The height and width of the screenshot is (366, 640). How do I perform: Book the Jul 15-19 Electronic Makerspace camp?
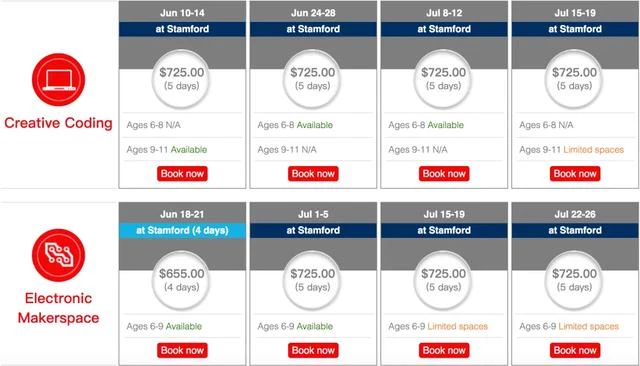pyautogui.click(x=444, y=350)
